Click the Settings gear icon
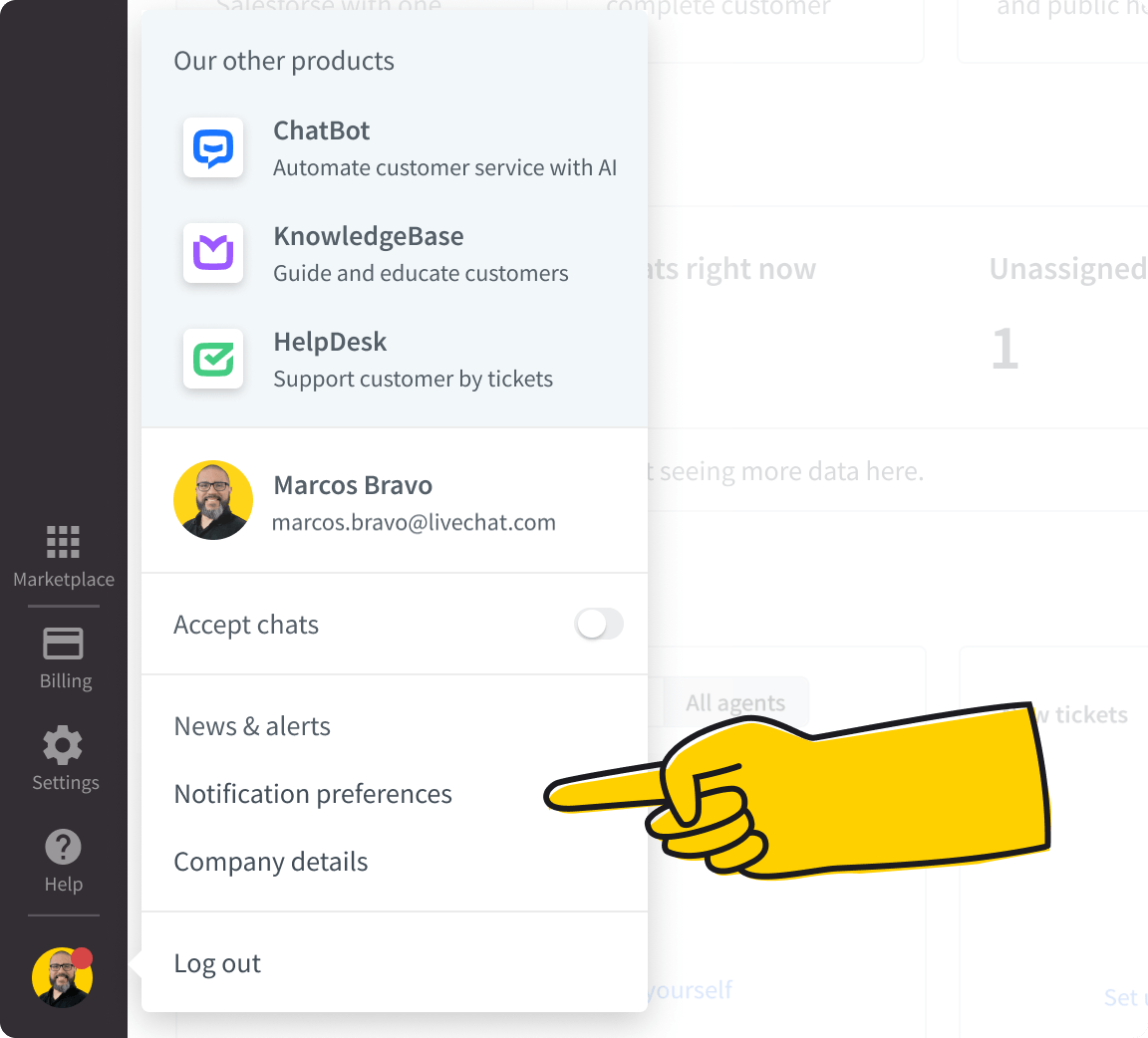1148x1038 pixels. pyautogui.click(x=63, y=744)
